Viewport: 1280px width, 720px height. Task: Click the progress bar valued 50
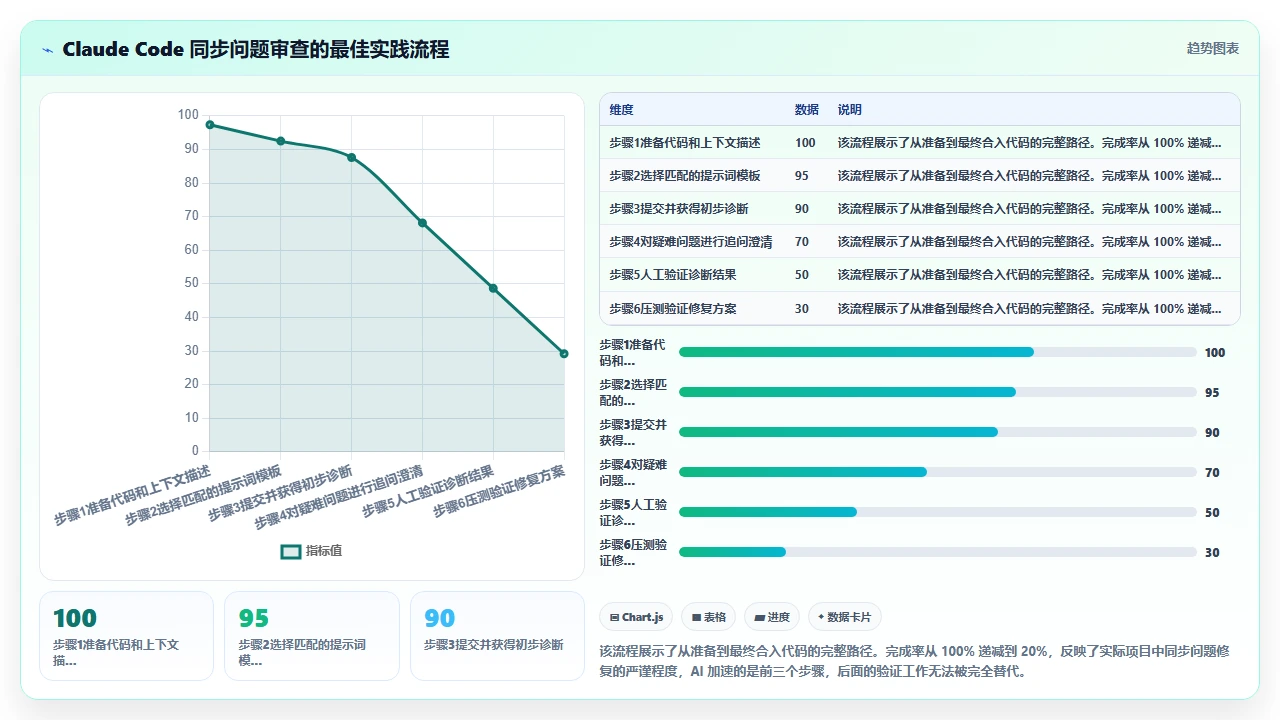(937, 512)
